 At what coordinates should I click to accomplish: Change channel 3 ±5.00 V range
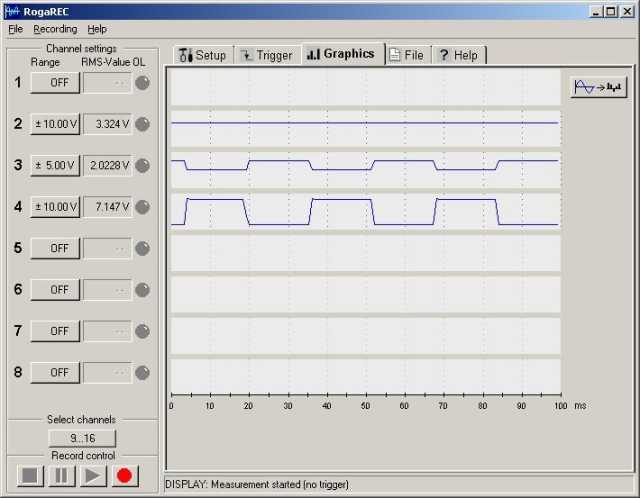click(55, 166)
